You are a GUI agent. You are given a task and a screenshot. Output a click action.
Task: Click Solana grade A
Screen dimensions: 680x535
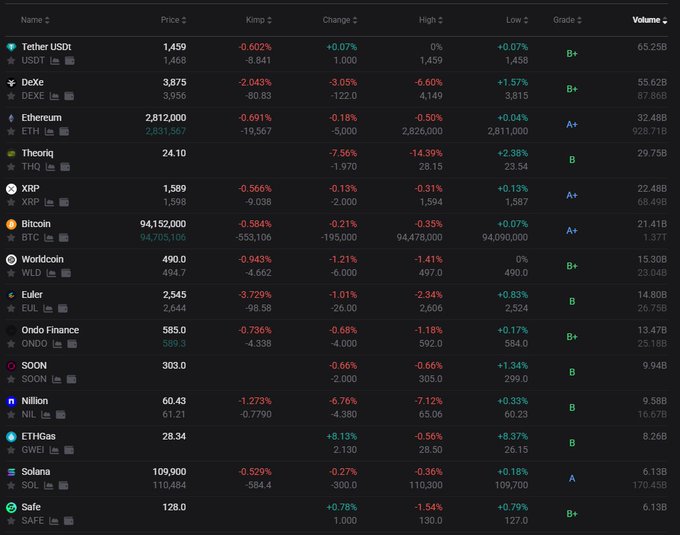click(x=572, y=479)
